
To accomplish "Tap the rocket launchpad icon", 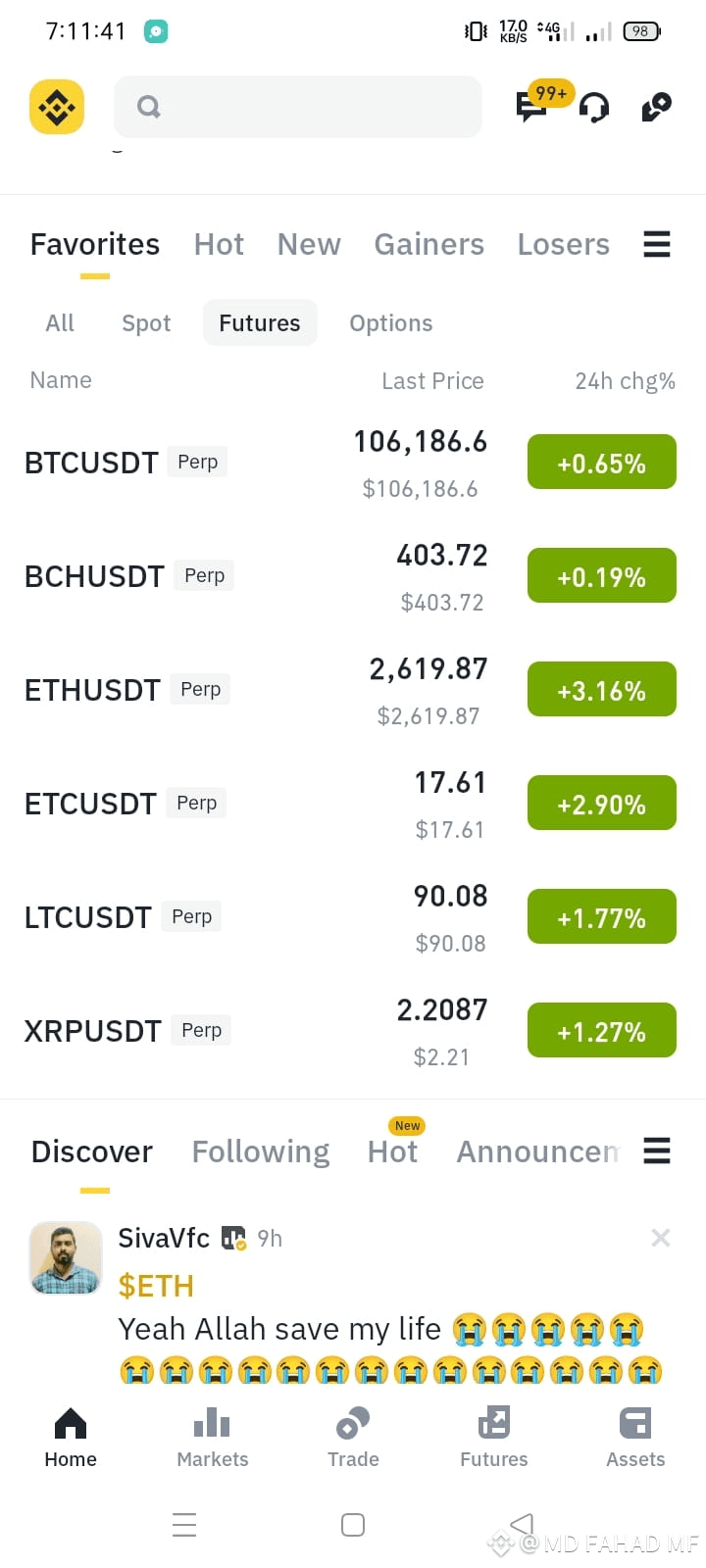I will [656, 107].
